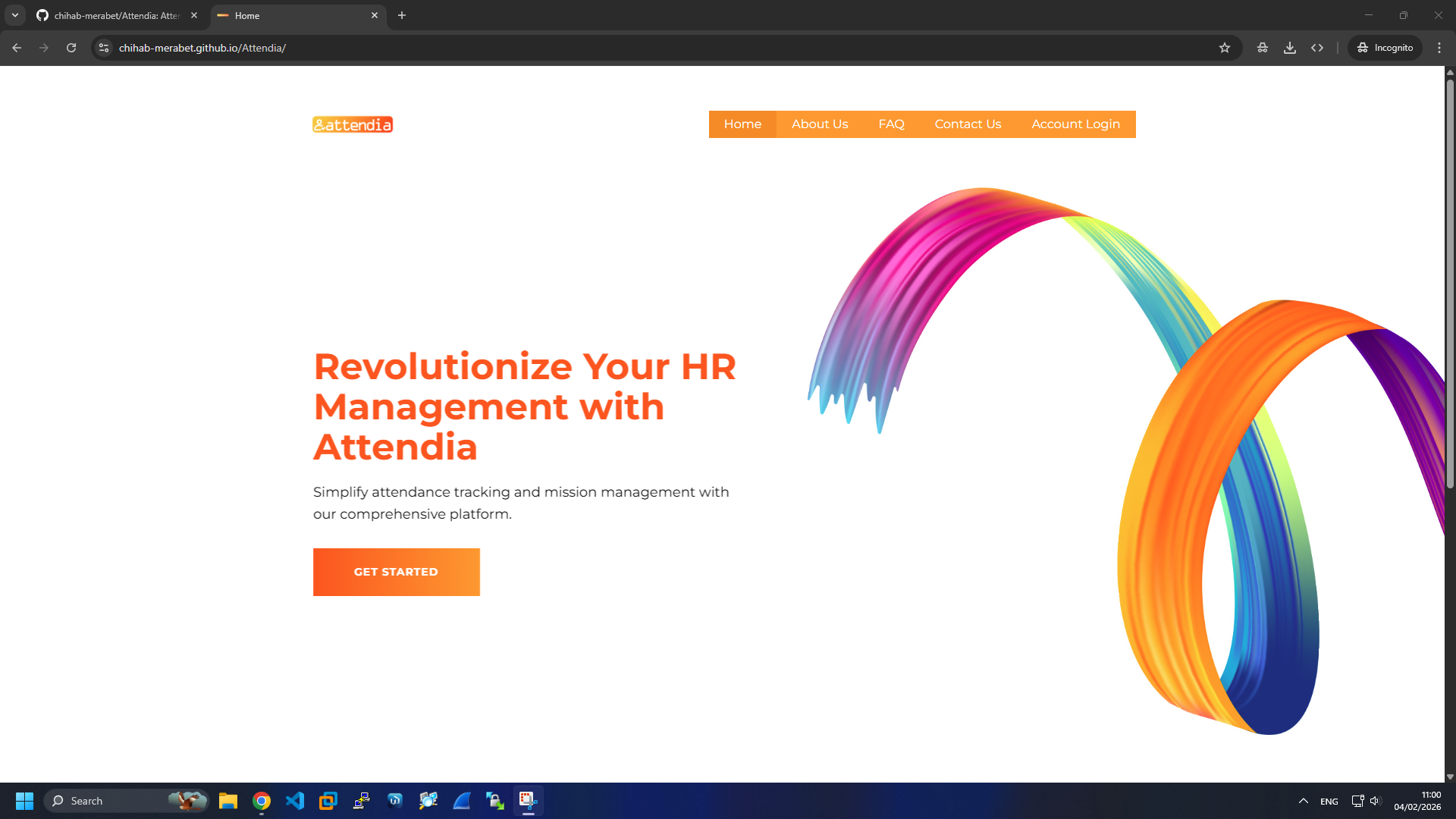The width and height of the screenshot is (1456, 819).
Task: Open the browser downloads icon
Action: (1289, 48)
